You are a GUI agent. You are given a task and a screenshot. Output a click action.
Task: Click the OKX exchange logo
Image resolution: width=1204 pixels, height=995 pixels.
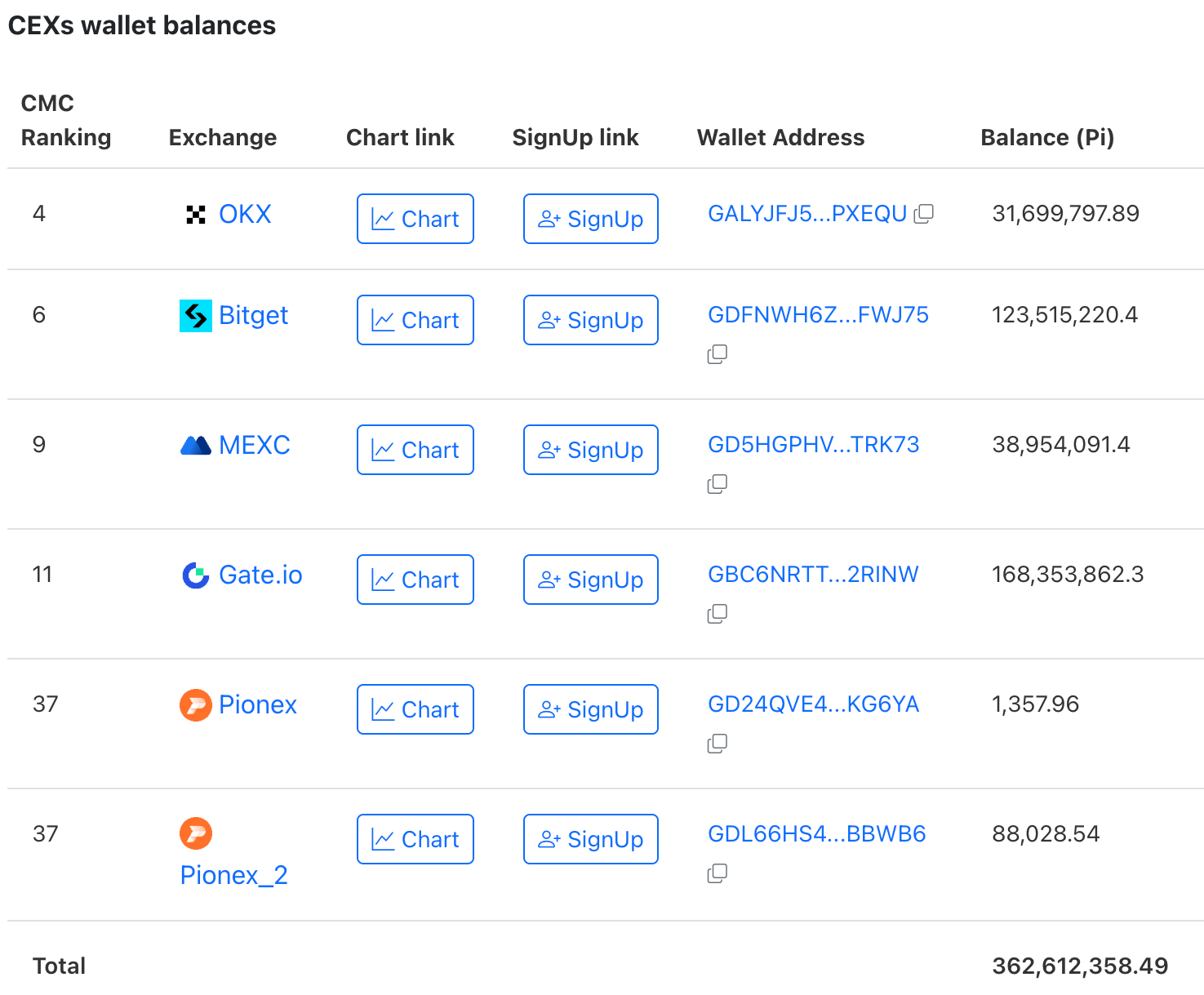tap(196, 215)
